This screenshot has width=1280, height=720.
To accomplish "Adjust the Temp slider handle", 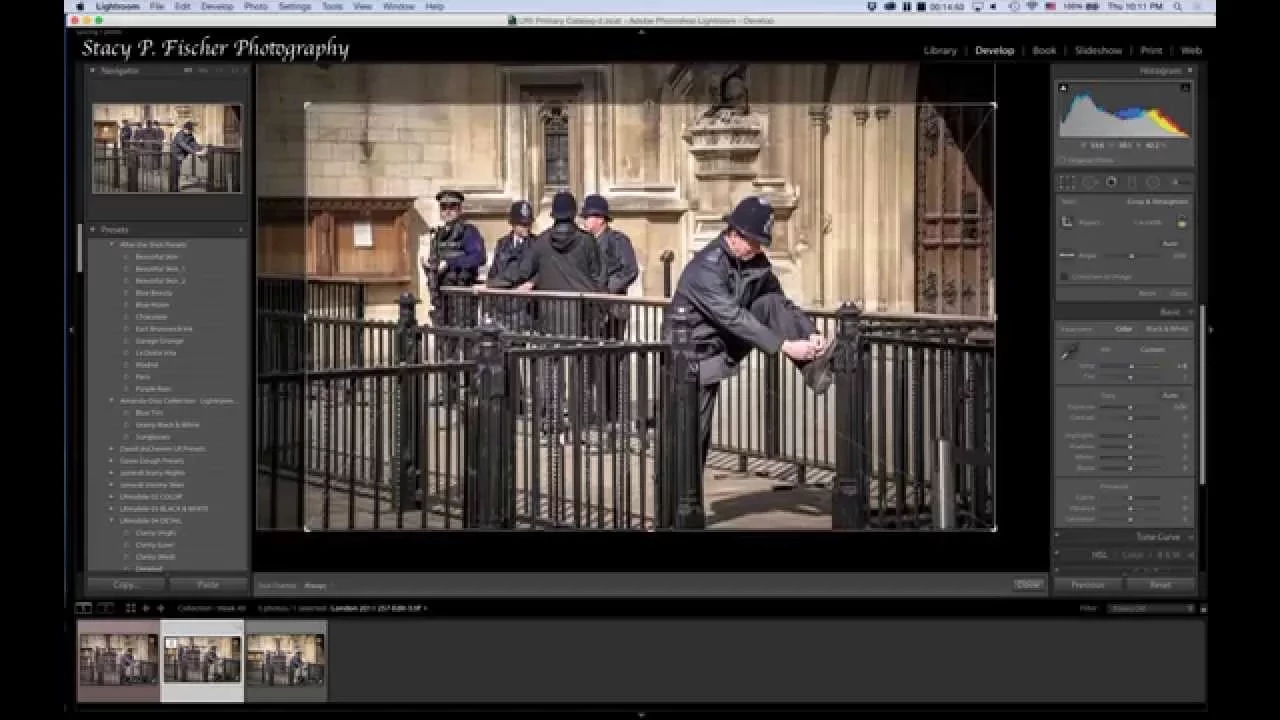I will point(1131,366).
